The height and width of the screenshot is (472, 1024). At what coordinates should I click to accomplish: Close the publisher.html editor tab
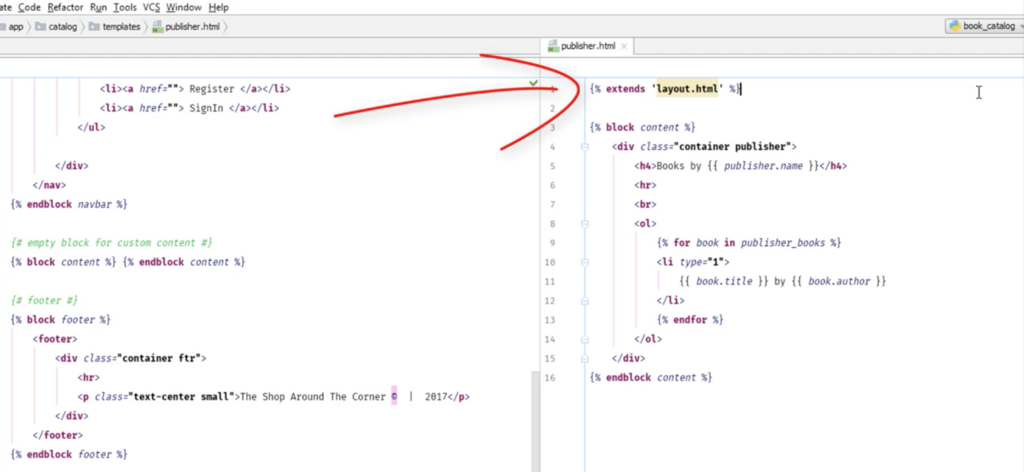624,46
